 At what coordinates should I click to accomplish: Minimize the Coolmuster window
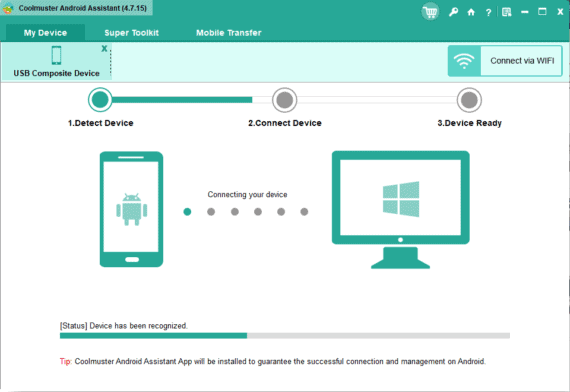click(x=525, y=12)
